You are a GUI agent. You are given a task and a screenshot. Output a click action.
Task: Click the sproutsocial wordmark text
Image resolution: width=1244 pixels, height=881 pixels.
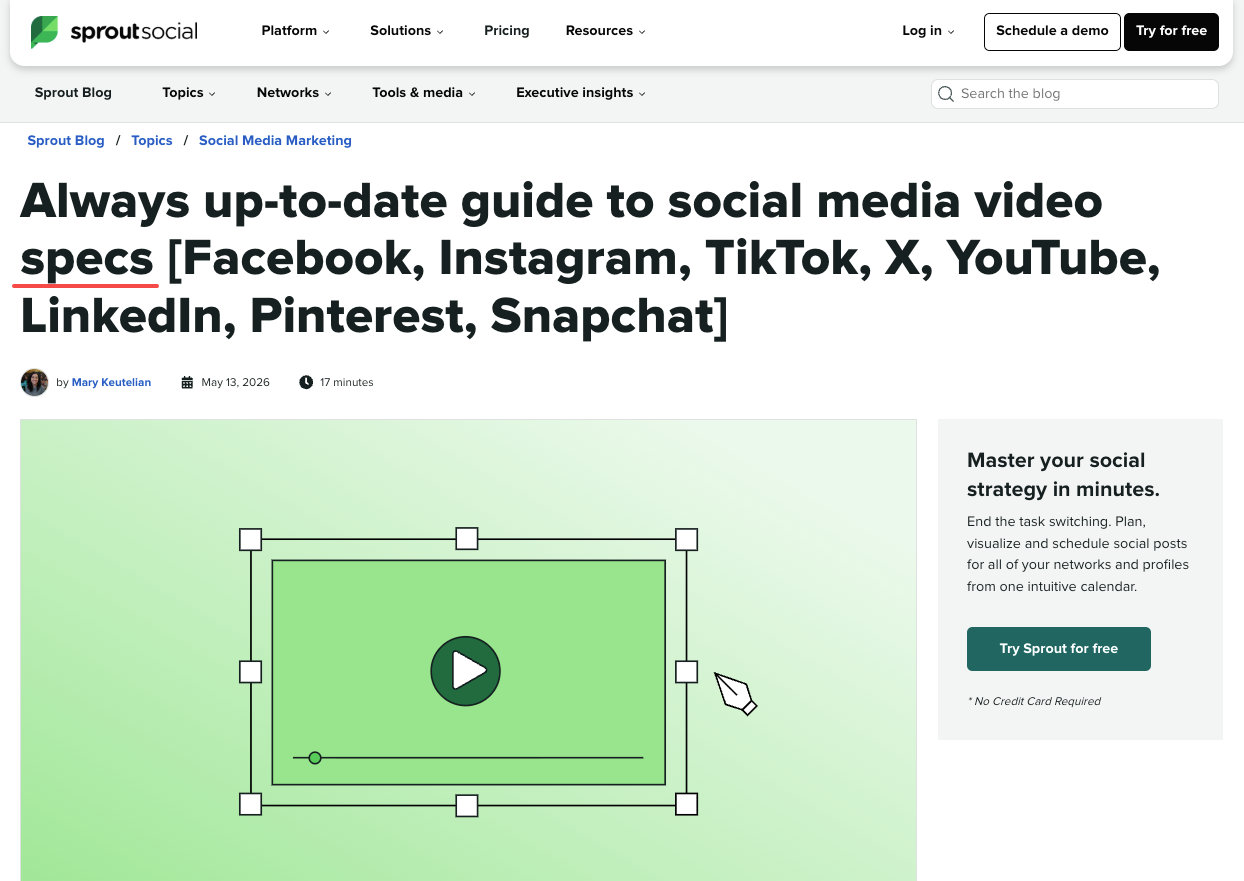[x=134, y=32]
